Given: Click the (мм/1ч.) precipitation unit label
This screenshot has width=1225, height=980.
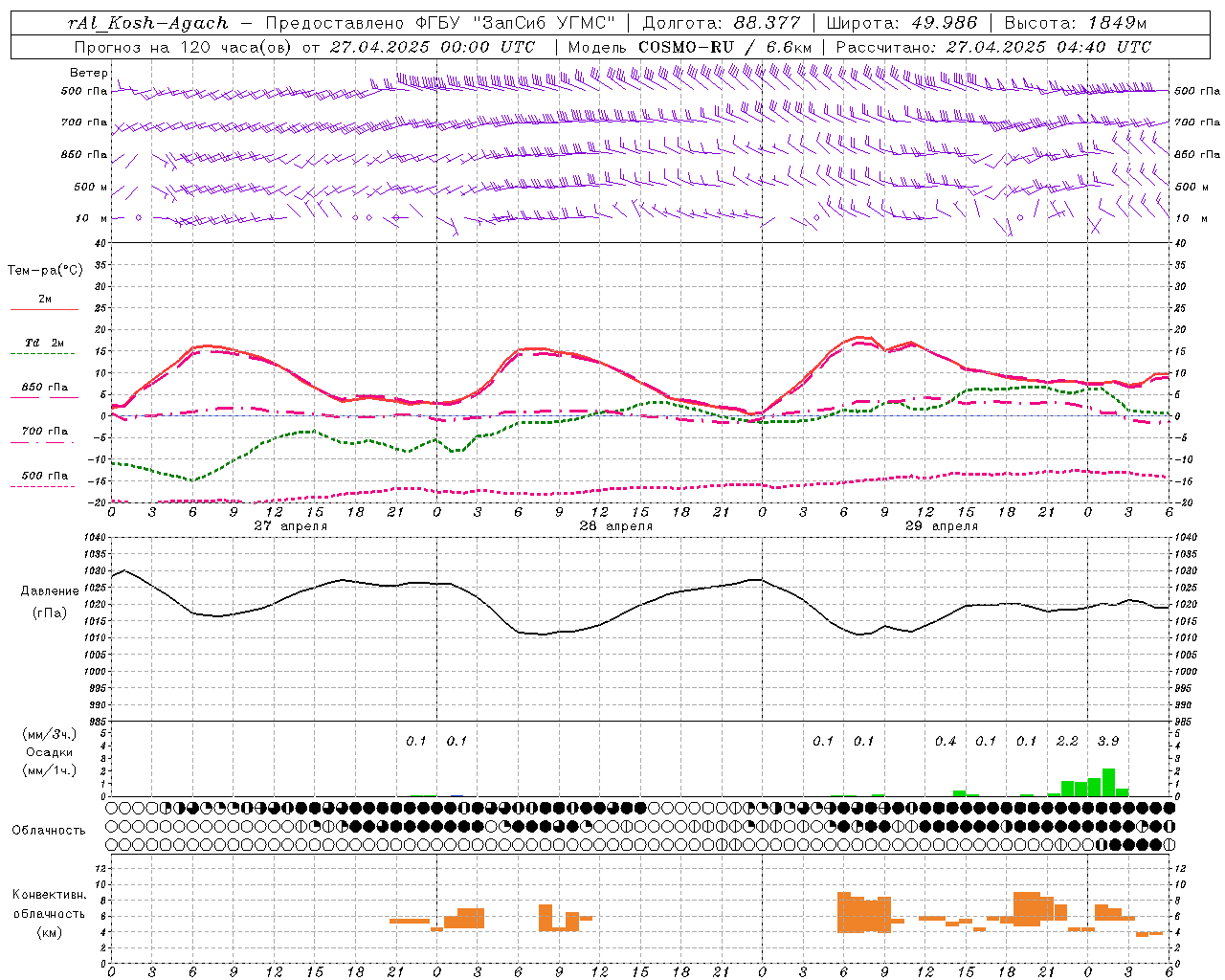Looking at the screenshot, I should [49, 770].
